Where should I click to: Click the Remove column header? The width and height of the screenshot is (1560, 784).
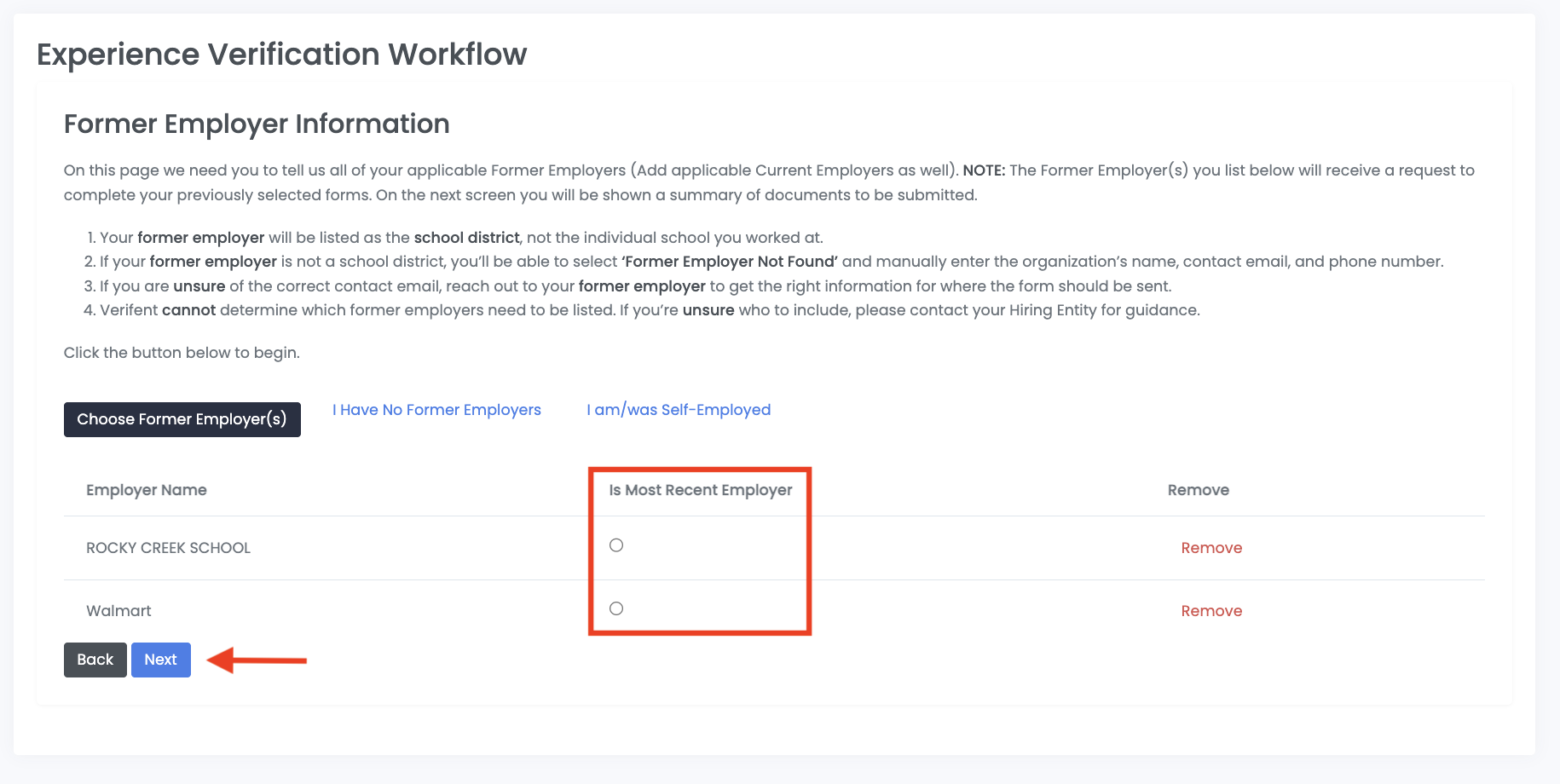[x=1198, y=490]
